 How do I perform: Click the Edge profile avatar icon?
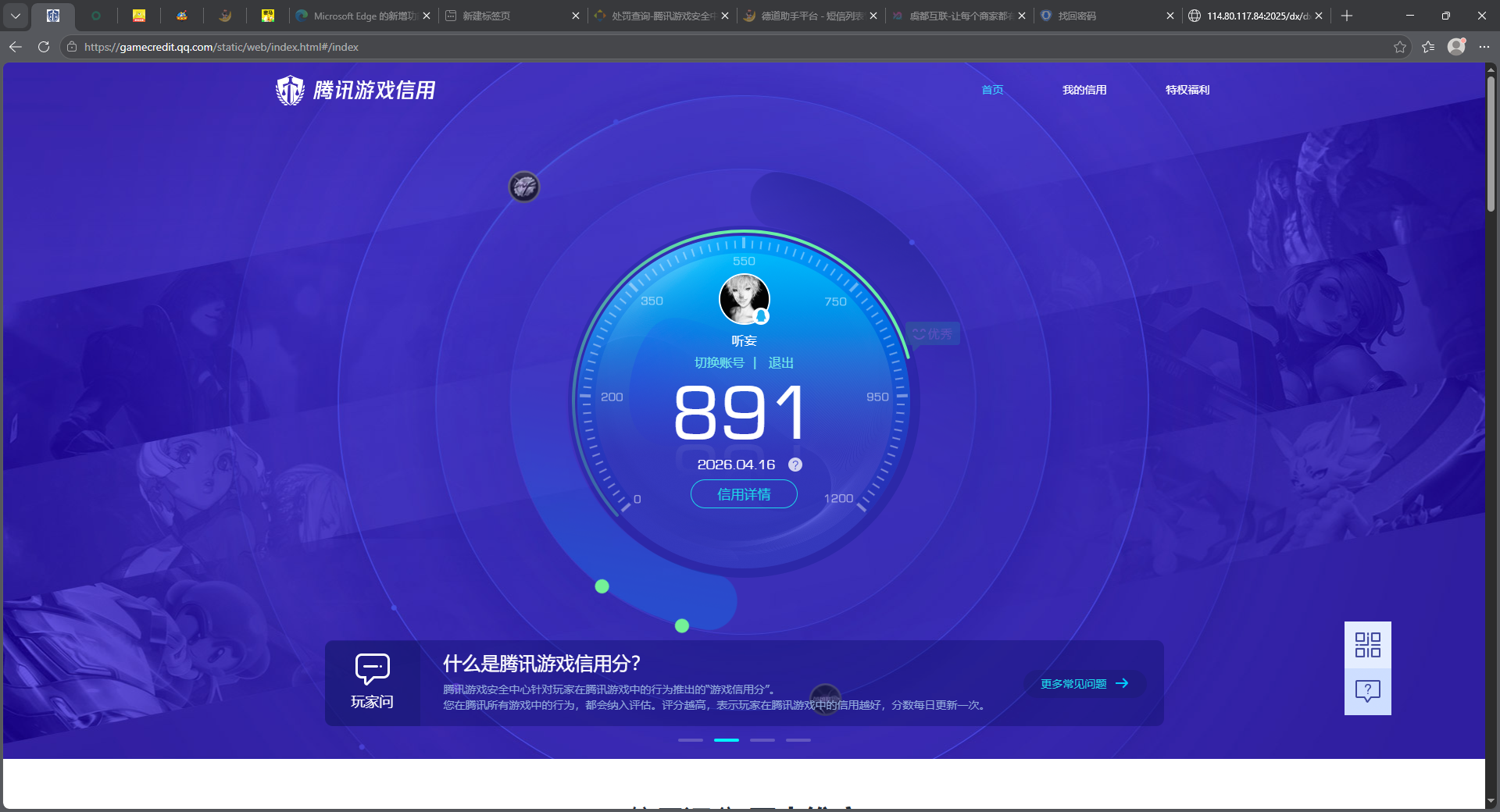tap(1456, 47)
